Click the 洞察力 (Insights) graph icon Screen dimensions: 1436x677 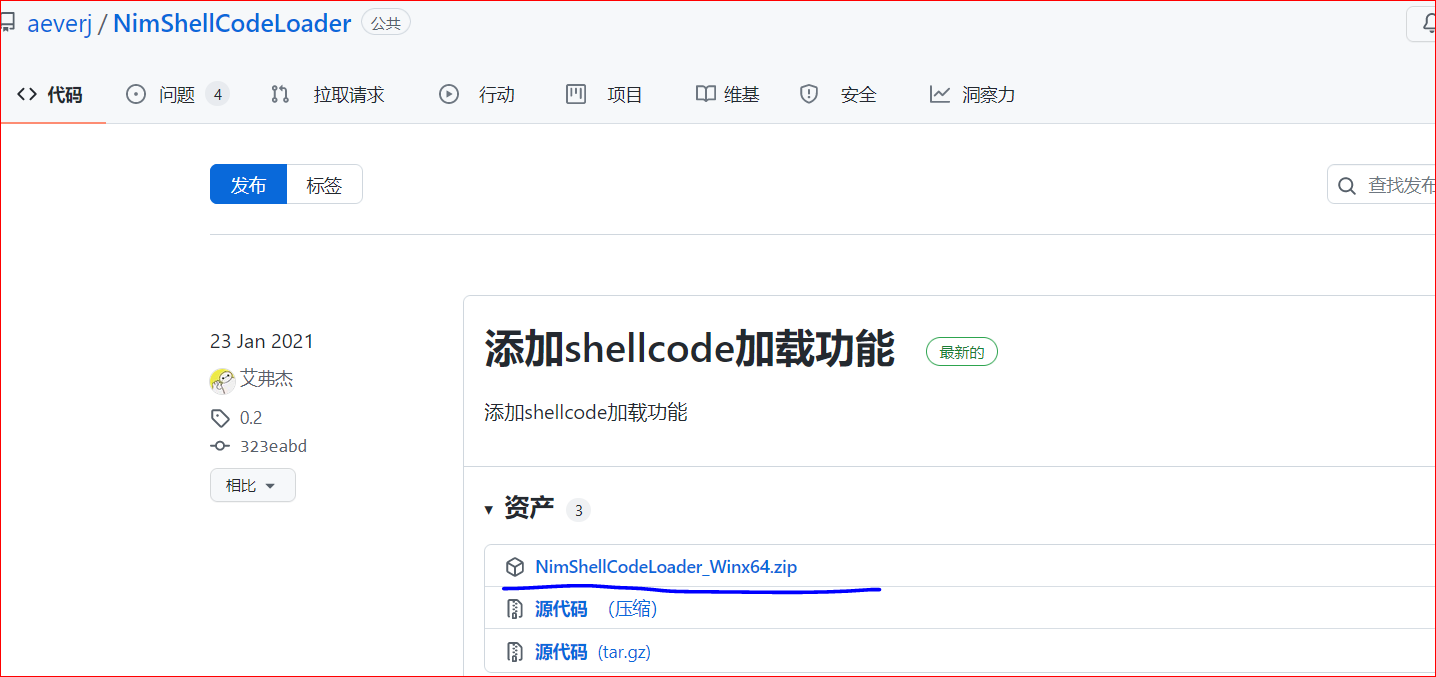[x=940, y=94]
